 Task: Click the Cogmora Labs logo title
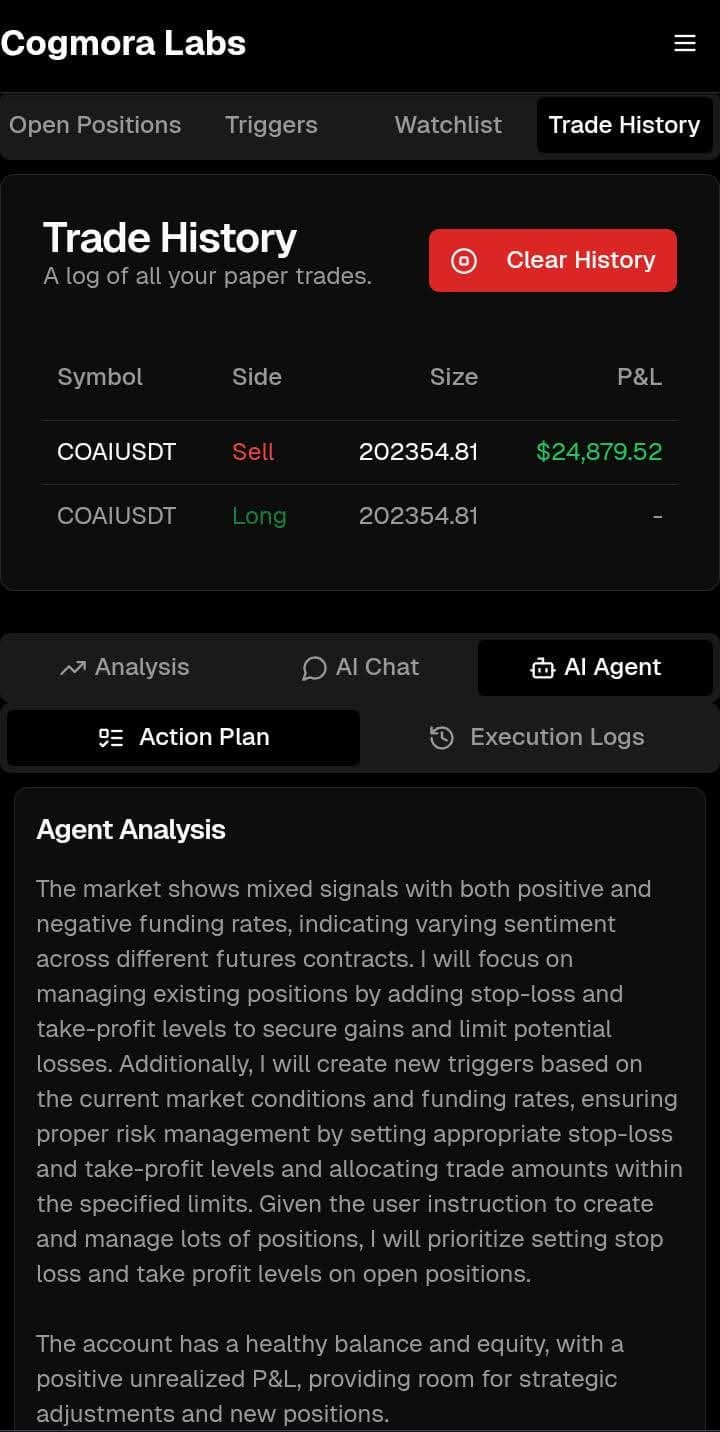click(123, 43)
